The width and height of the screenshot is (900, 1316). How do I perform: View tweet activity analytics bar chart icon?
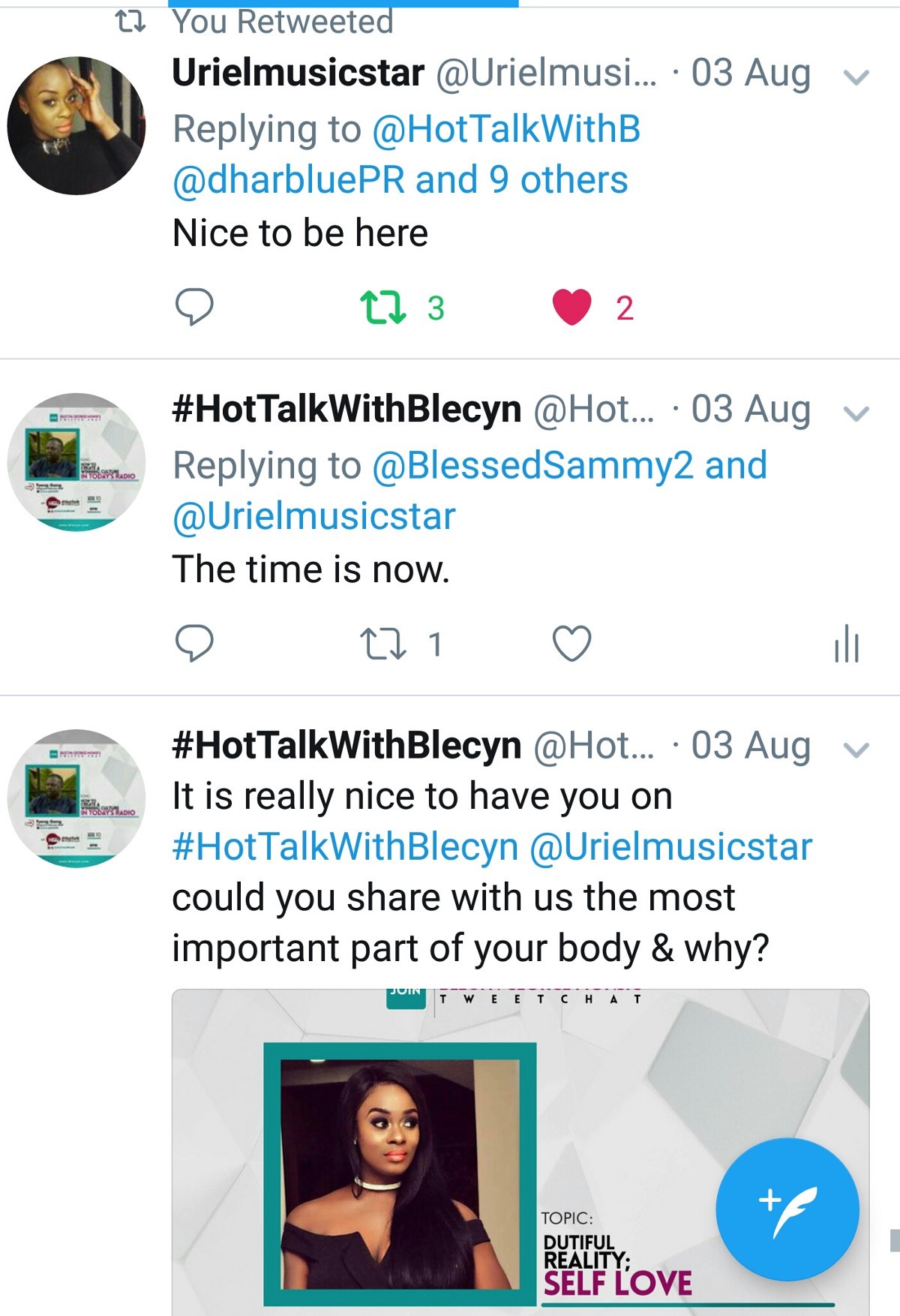(x=847, y=644)
